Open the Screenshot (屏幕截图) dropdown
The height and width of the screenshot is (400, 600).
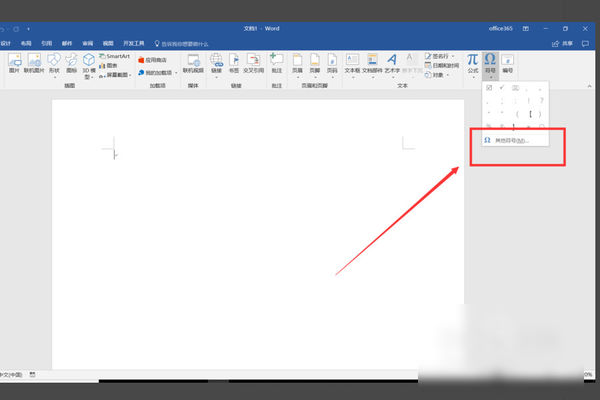coord(115,75)
